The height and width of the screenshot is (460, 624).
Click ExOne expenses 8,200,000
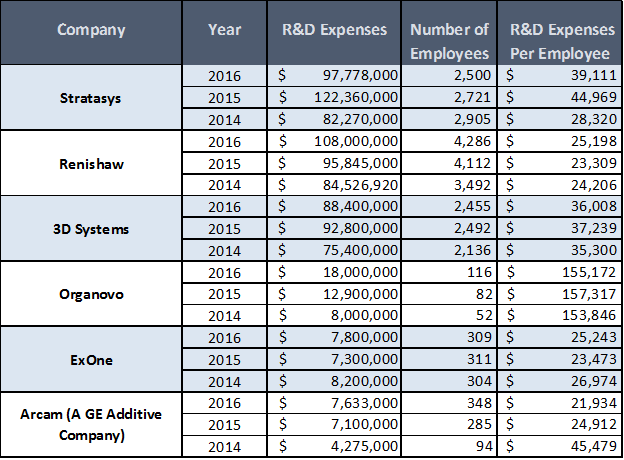[x=334, y=381]
